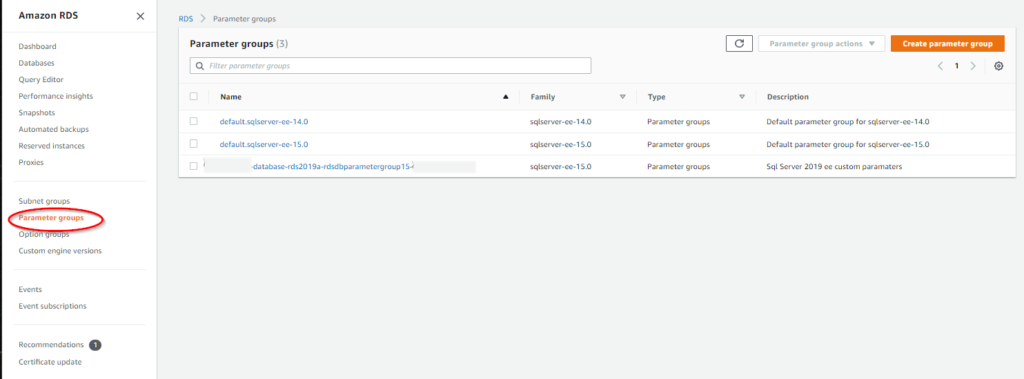
Task: Click the Amazon RDS sidebar title
Action: [48, 16]
